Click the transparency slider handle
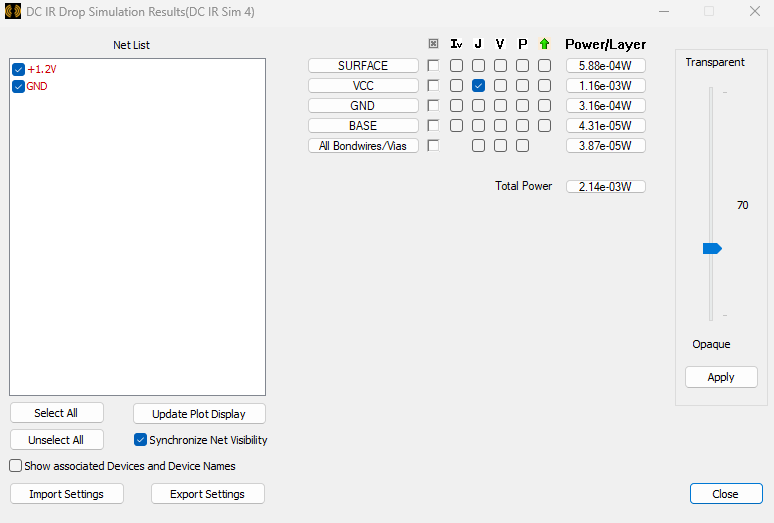 pyautogui.click(x=712, y=248)
